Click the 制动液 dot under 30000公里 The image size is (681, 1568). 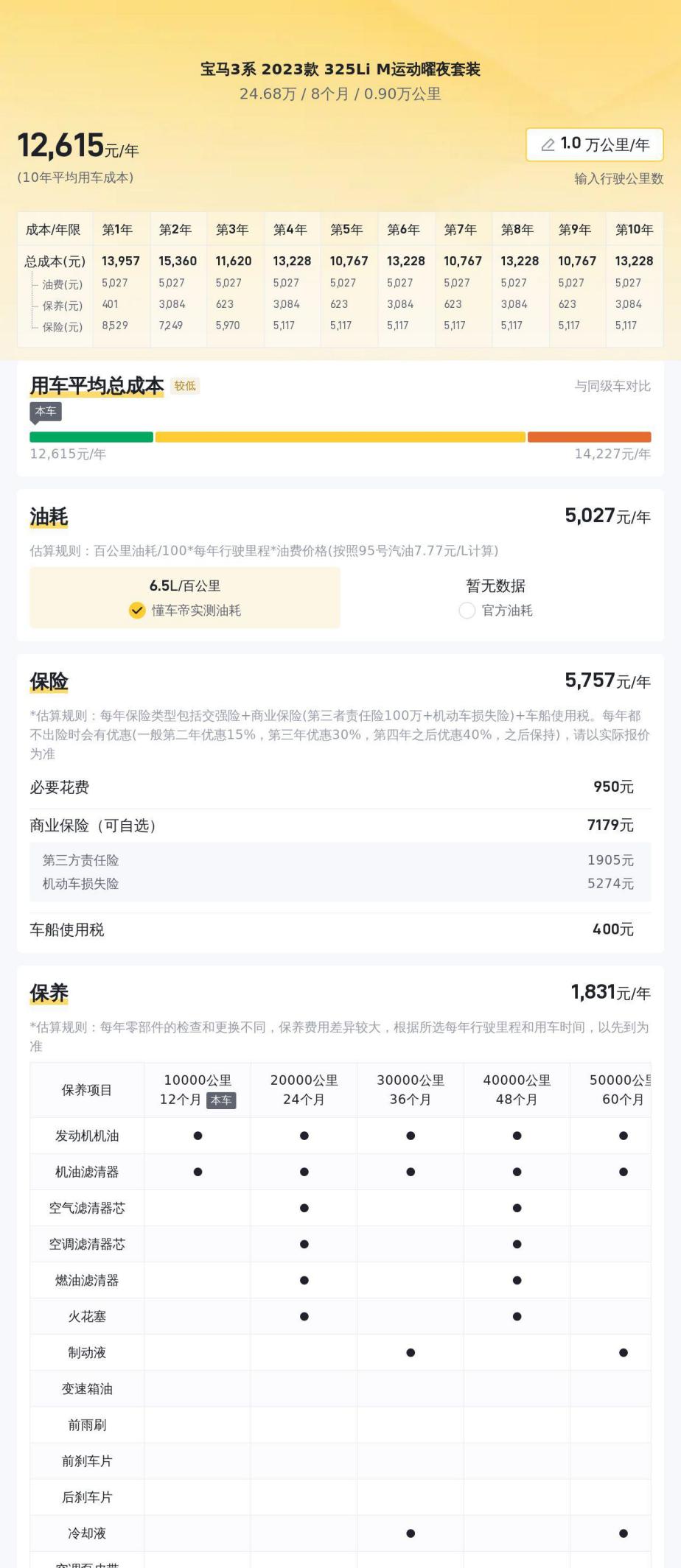pos(411,1352)
